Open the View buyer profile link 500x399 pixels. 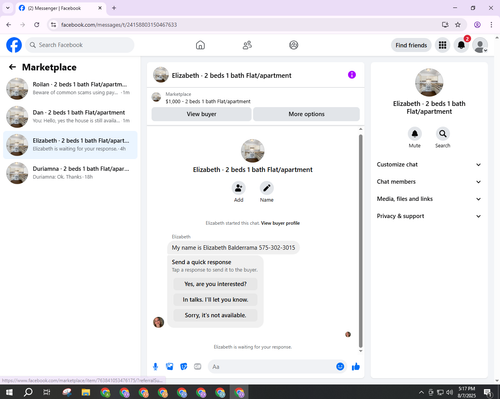click(280, 223)
